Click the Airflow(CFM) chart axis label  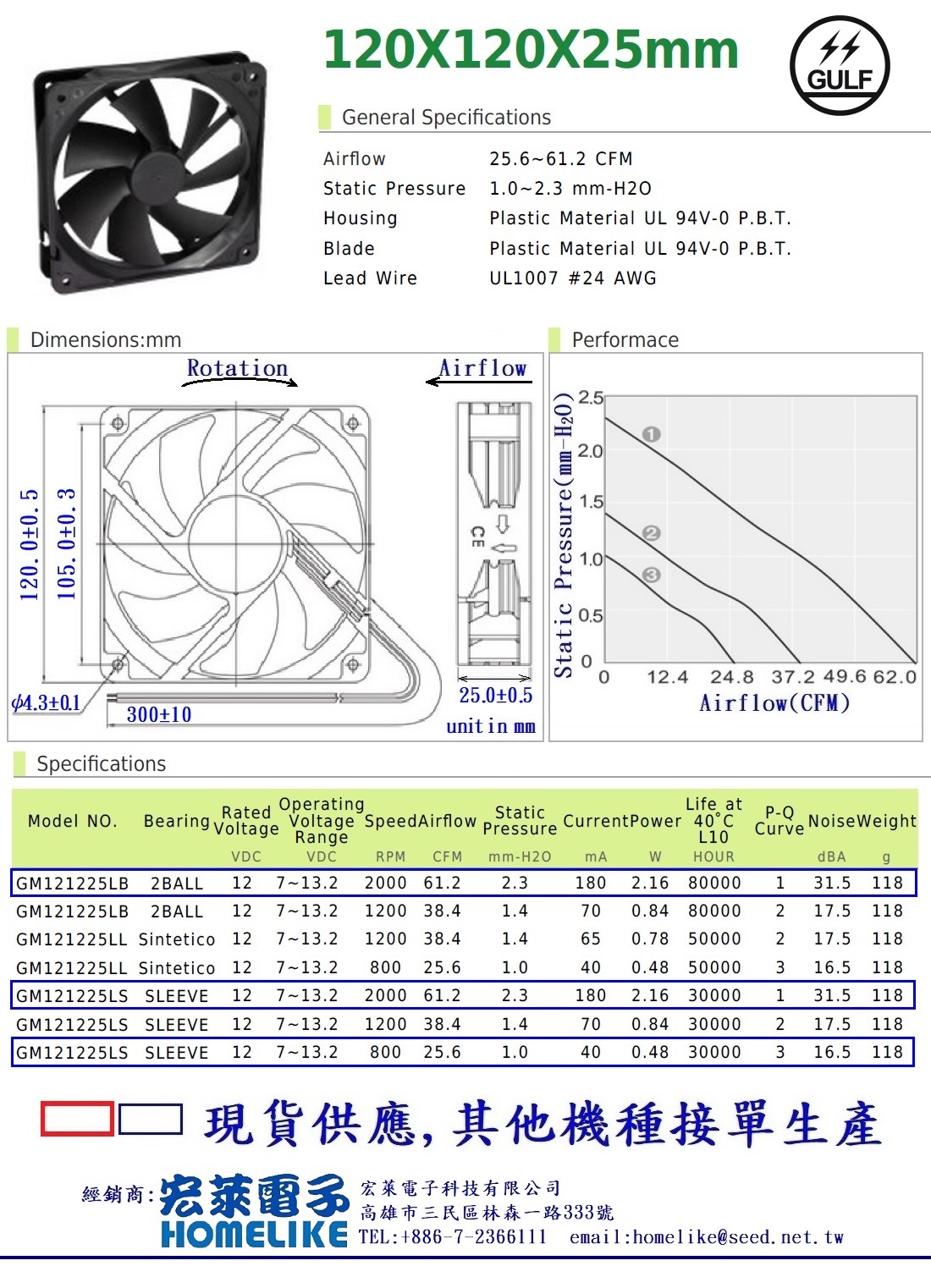click(774, 703)
